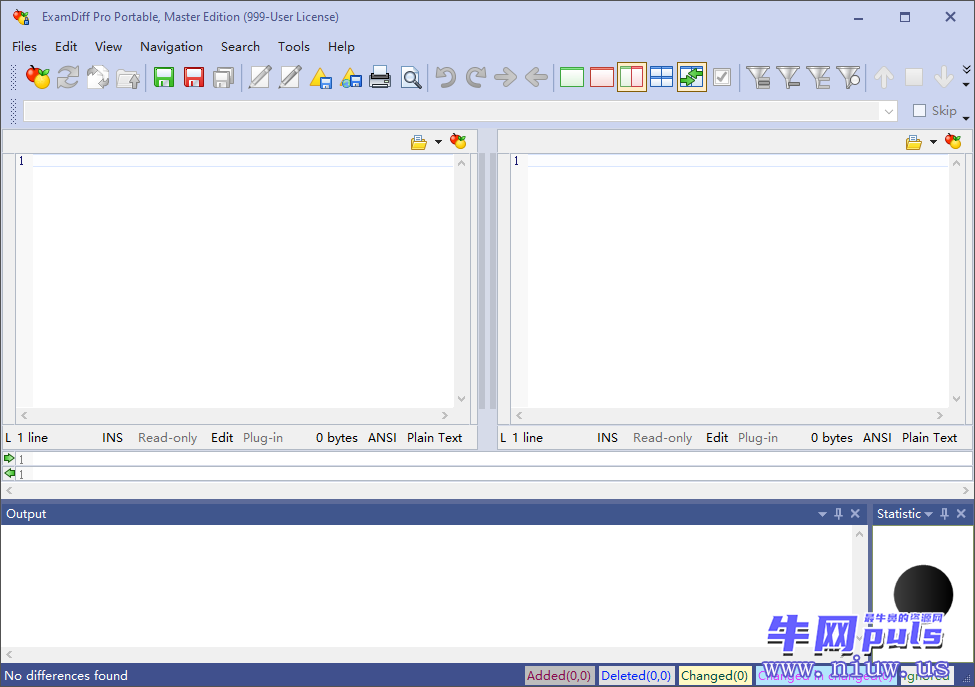
Task: Click ANSI encoding in left status bar
Action: coord(382,438)
